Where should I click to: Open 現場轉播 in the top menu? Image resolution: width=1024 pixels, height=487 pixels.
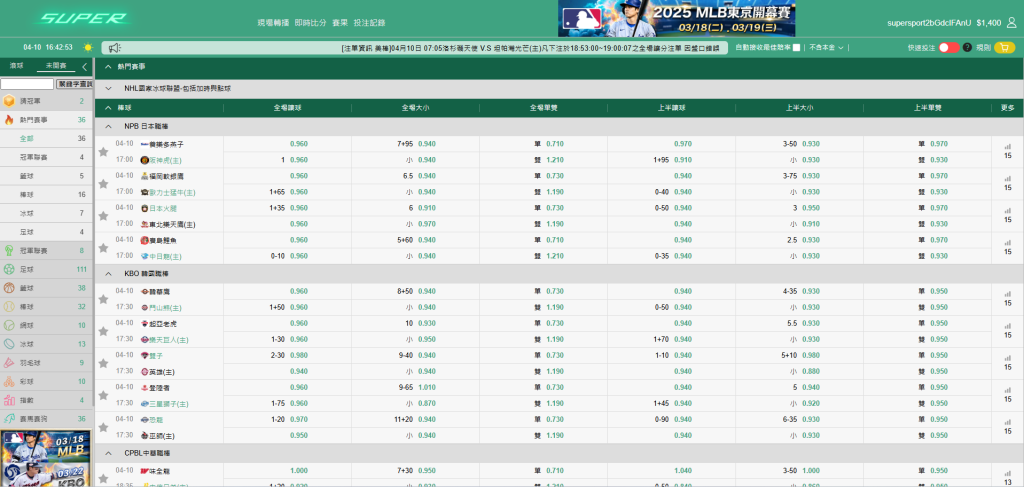coord(273,23)
